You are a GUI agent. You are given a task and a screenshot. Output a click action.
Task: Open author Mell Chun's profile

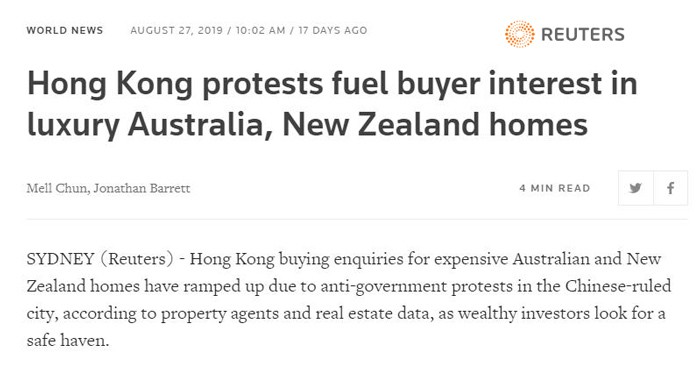56,188
